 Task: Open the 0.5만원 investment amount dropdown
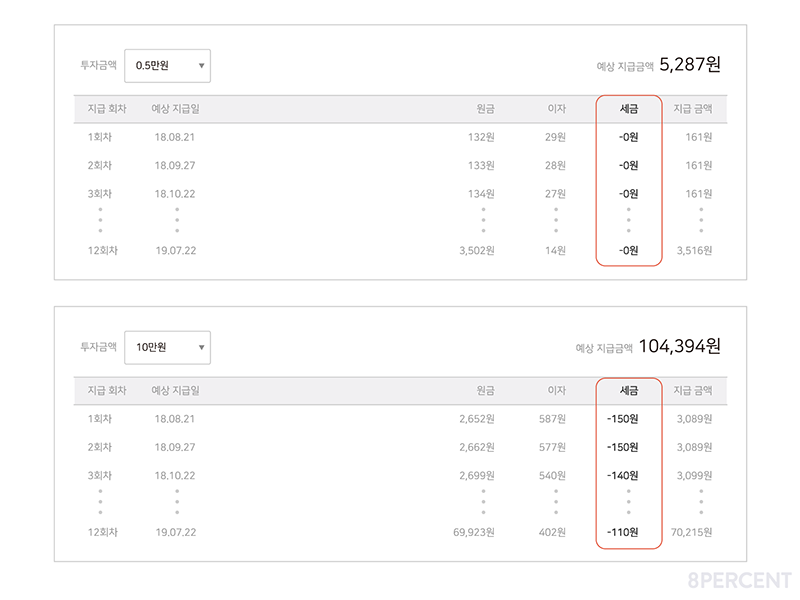(166, 66)
